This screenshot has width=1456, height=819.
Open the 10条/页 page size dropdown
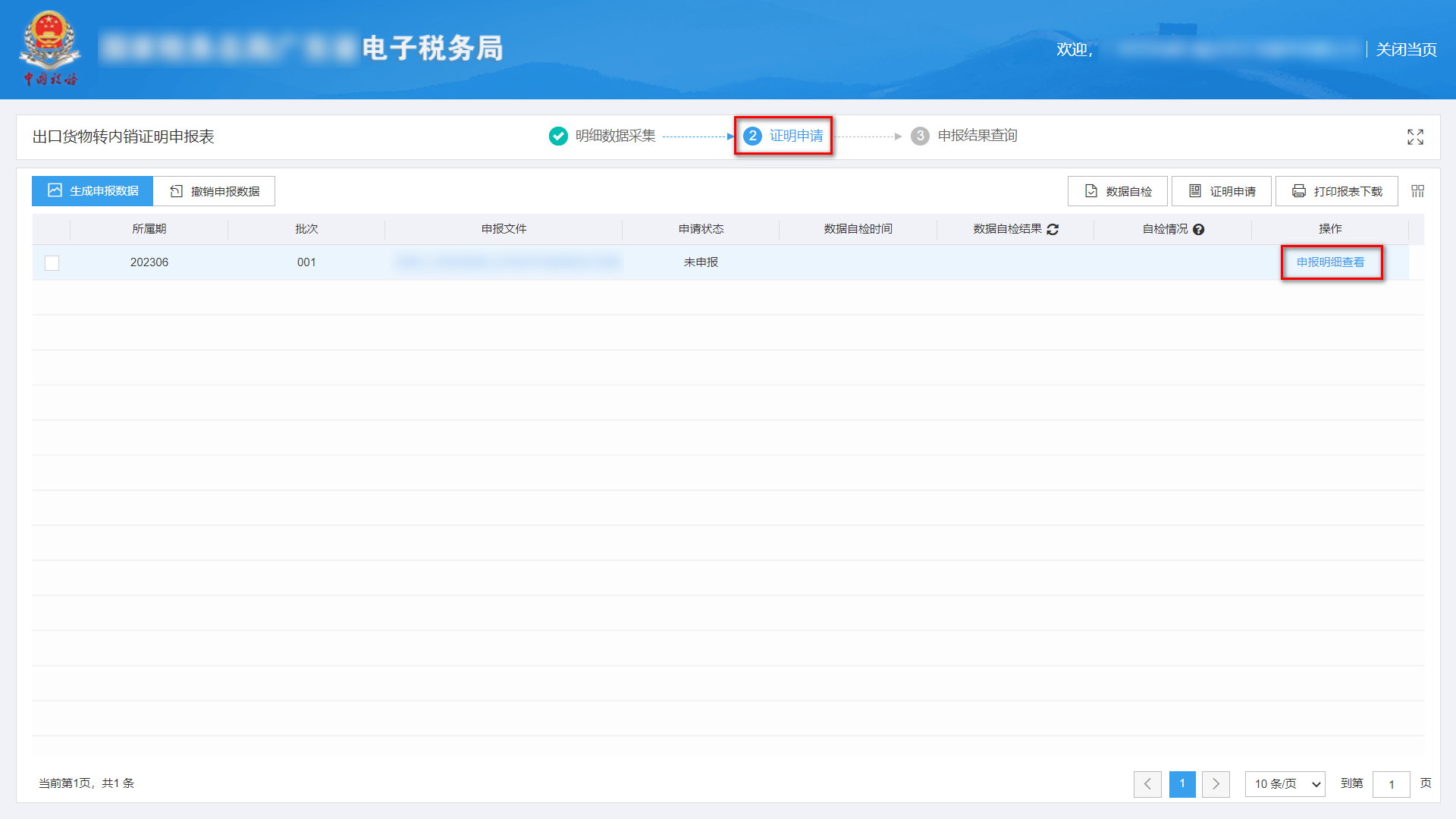1285,784
